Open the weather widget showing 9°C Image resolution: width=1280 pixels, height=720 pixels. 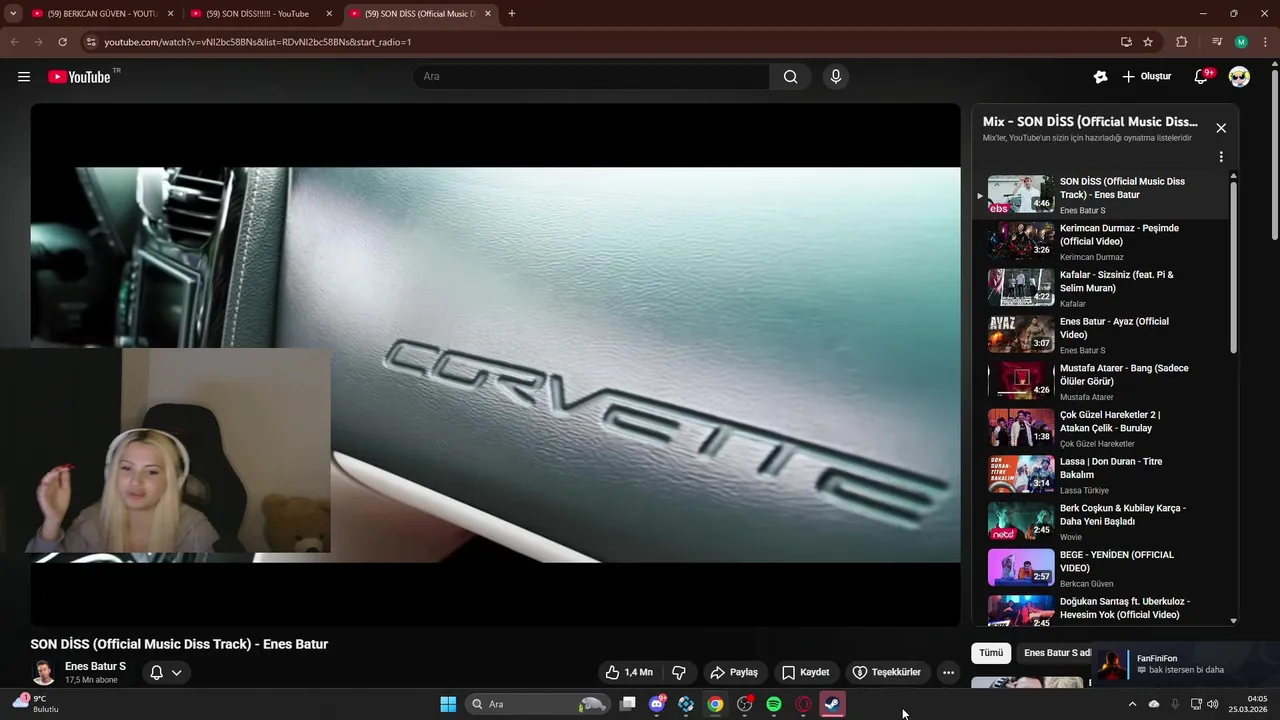36,704
